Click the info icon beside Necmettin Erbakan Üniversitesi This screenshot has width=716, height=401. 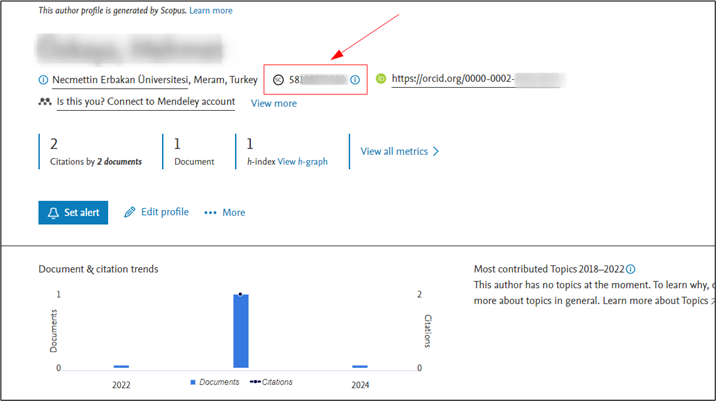click(43, 80)
